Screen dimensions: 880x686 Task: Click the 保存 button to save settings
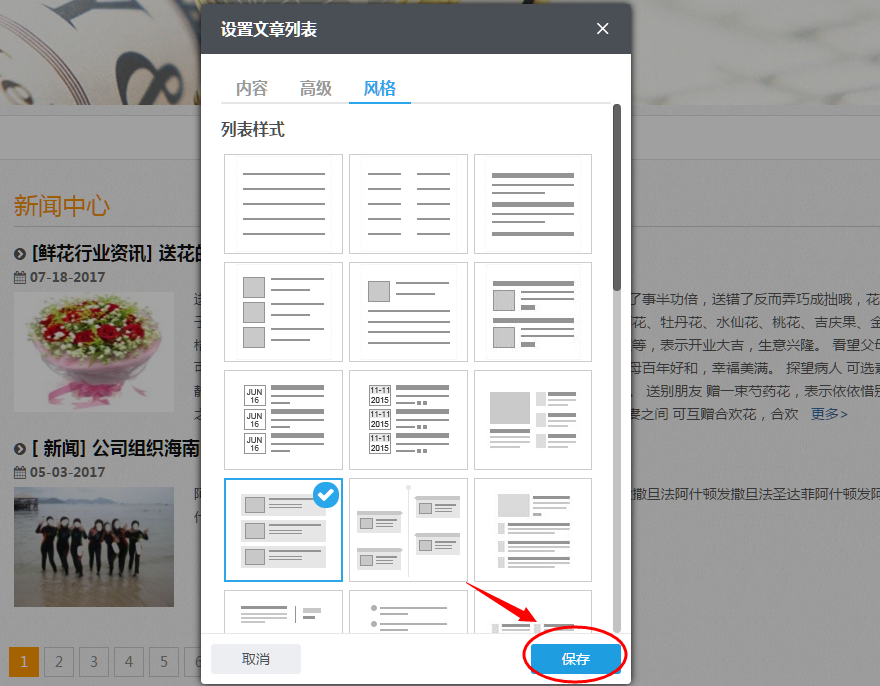click(x=575, y=656)
